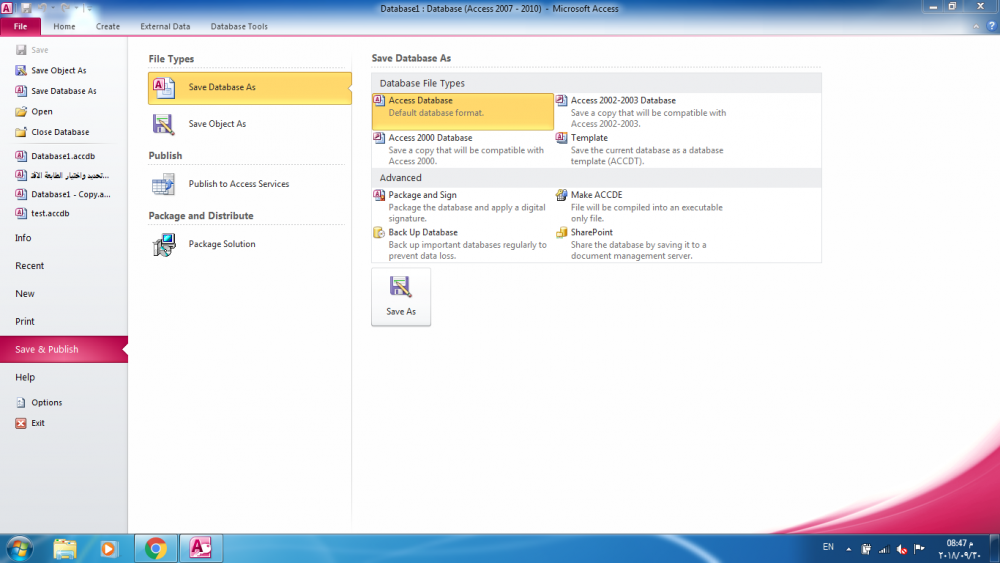The width and height of the screenshot is (1000, 563).
Task: Select Save Database As under File Types
Action: 249,87
